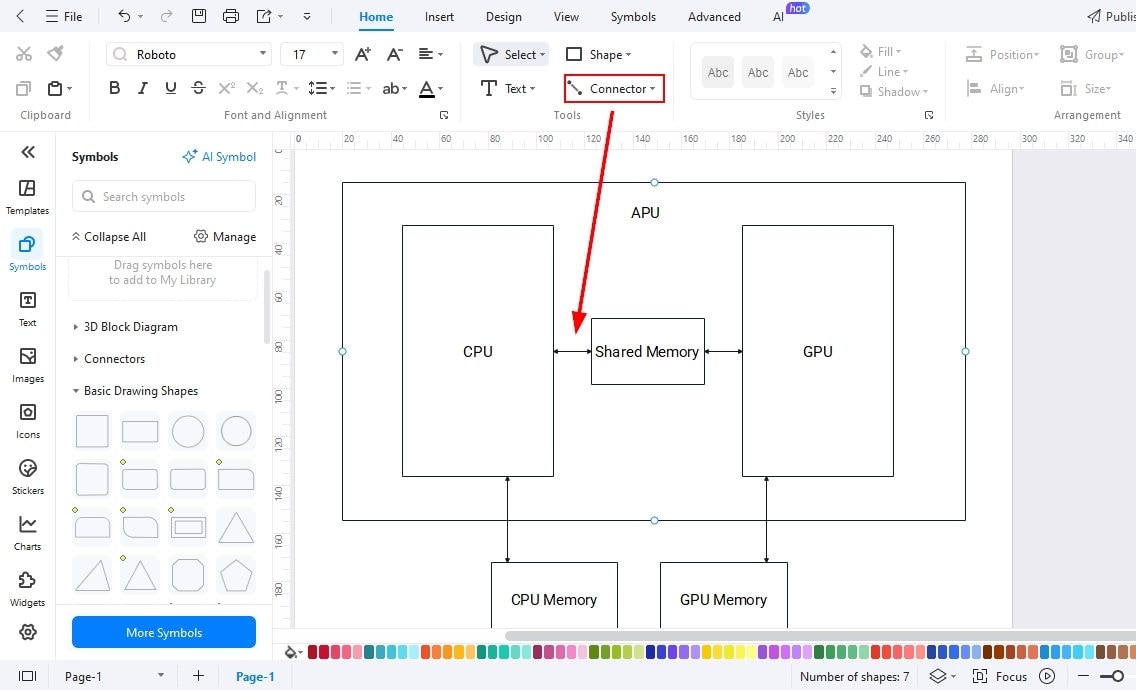Switch to the Insert tab
This screenshot has height=690, width=1136.
[439, 17]
